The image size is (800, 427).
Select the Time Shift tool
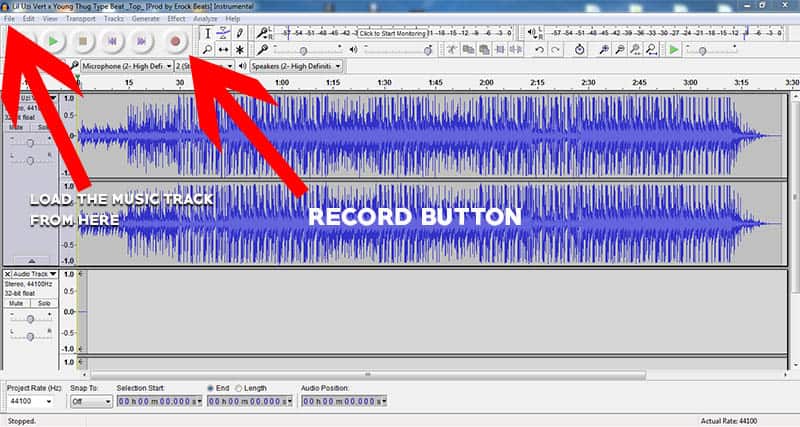(223, 49)
